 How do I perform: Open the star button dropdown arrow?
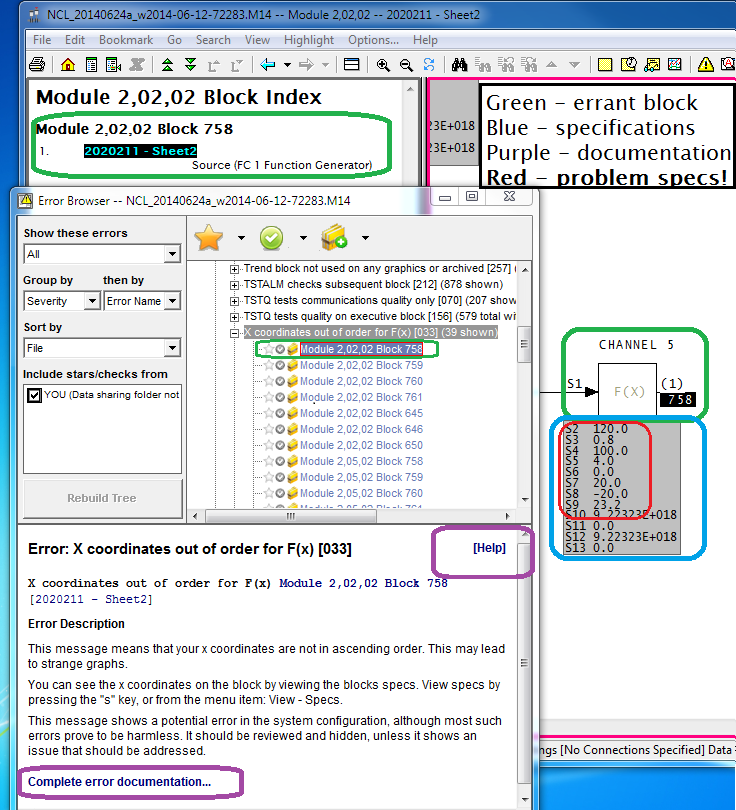point(241,238)
